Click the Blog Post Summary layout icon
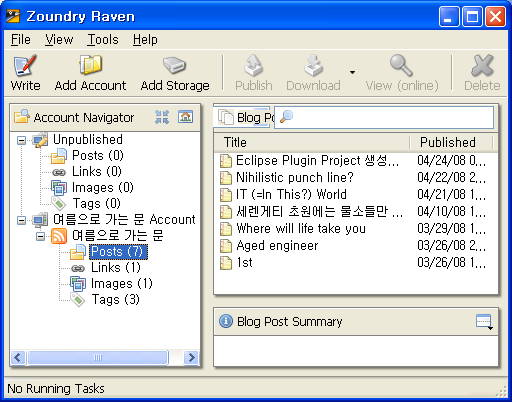Viewport: 512px width, 402px height. pyautogui.click(x=484, y=322)
